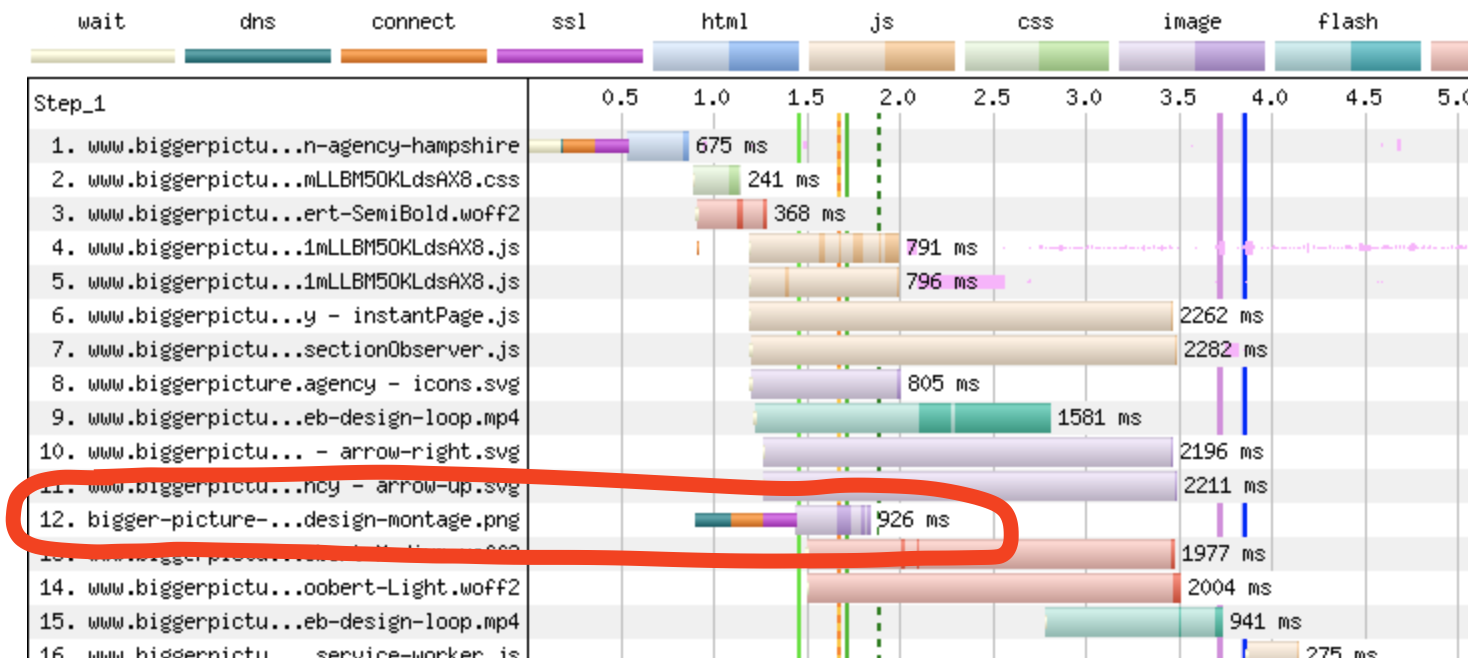Open request 6 instantPage.js
This screenshot has height=658, width=1468.
point(285,316)
